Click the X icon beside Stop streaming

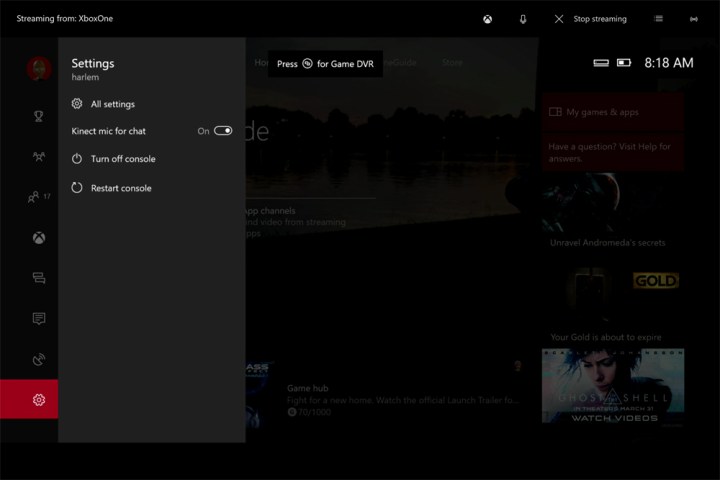559,19
